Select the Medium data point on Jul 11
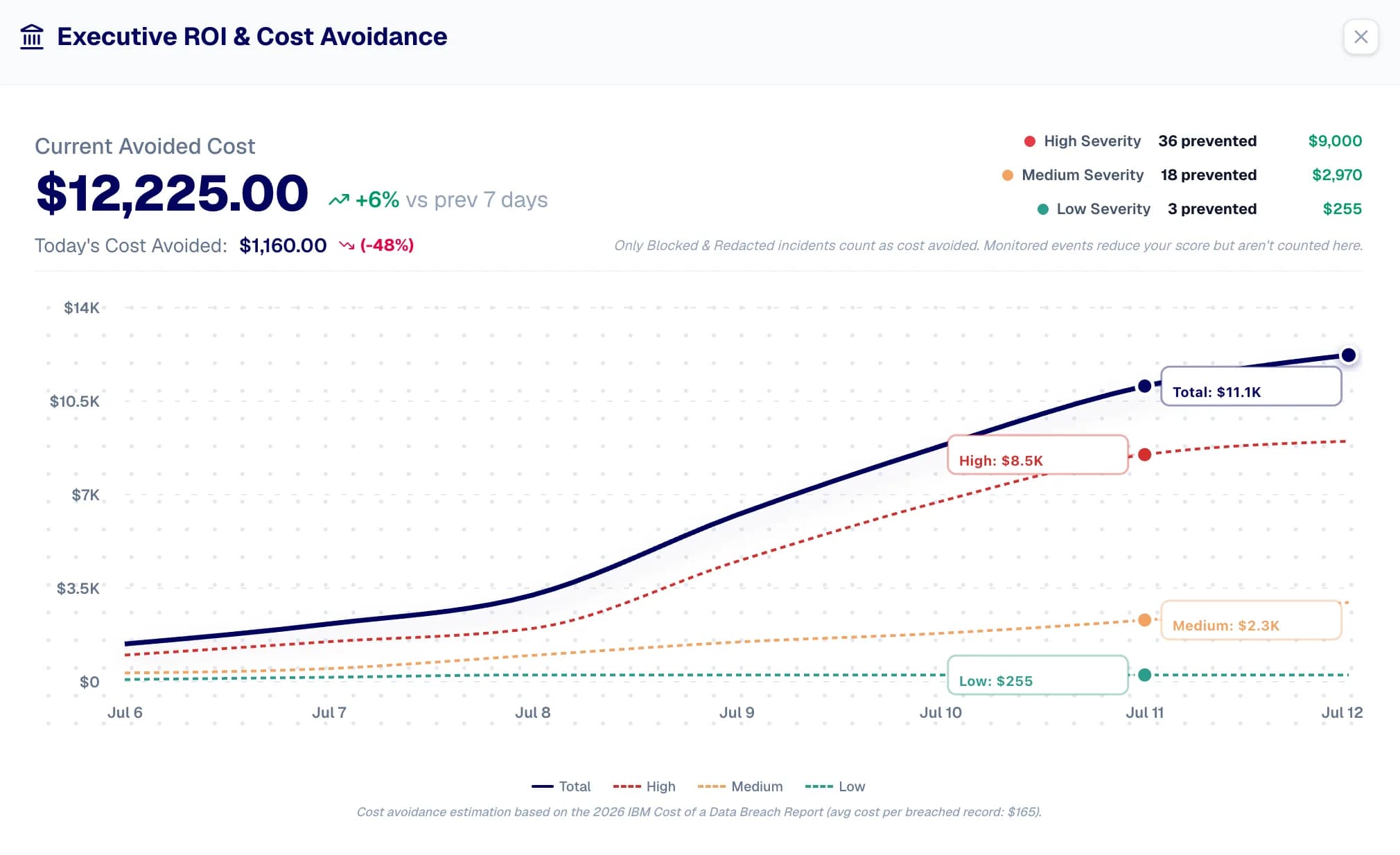 point(1145,620)
